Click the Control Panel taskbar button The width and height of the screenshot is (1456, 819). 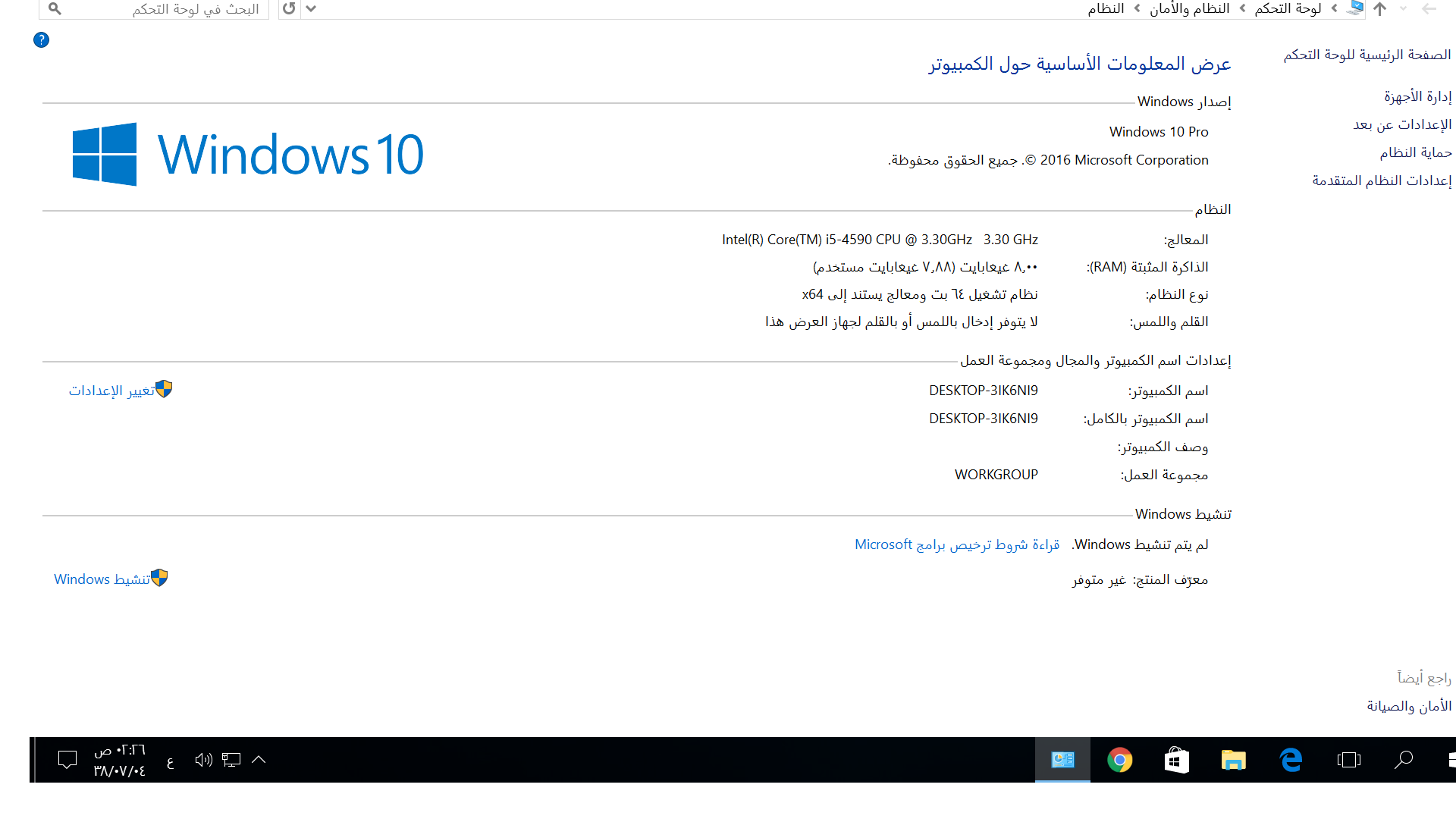(1062, 760)
